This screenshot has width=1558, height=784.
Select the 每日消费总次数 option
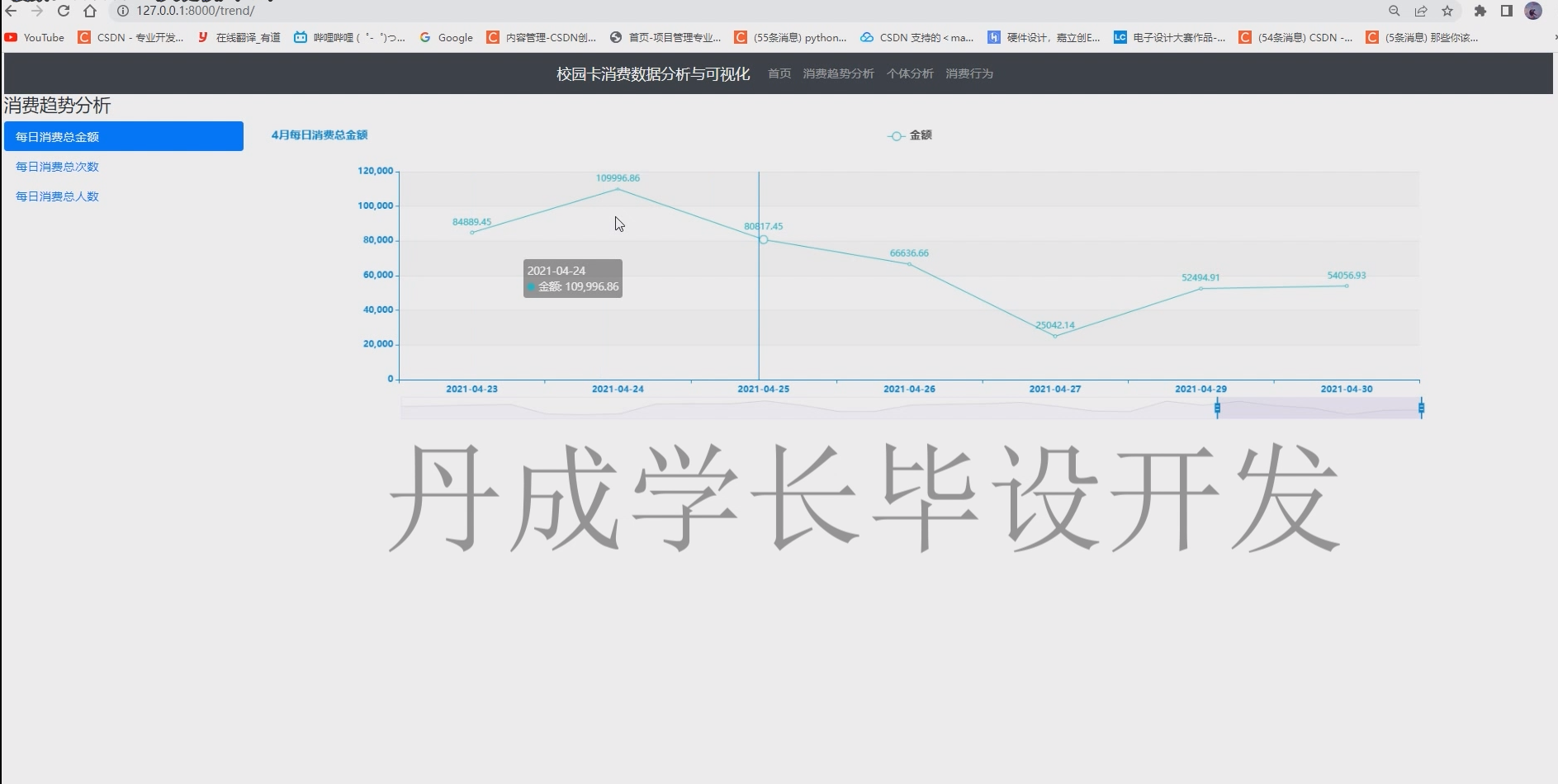click(x=57, y=166)
